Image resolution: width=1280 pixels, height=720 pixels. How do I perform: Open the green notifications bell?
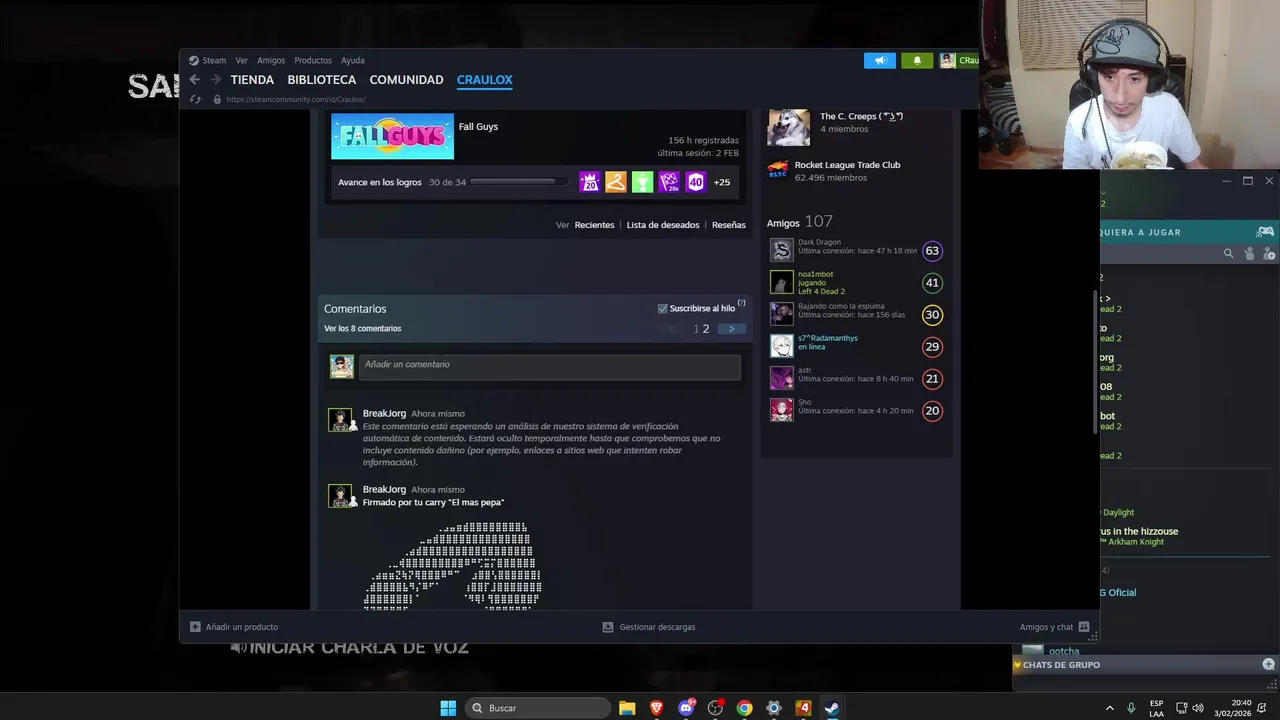click(x=917, y=61)
